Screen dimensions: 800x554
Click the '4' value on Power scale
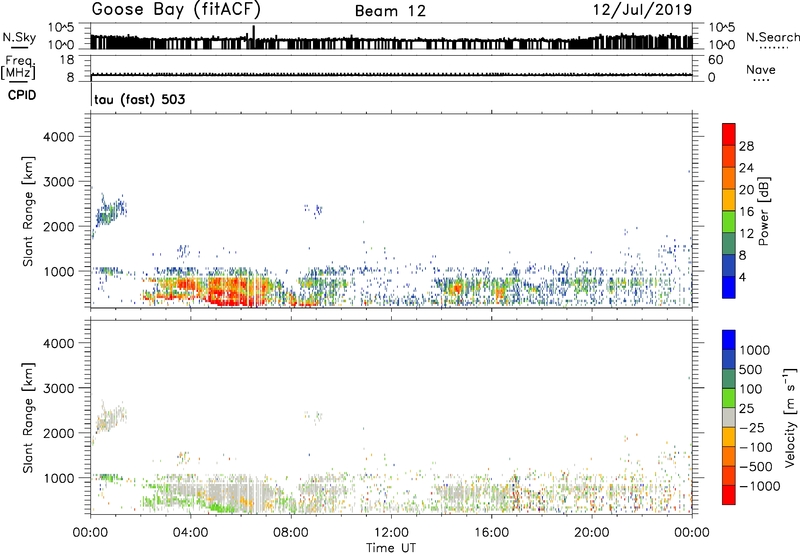click(x=743, y=277)
